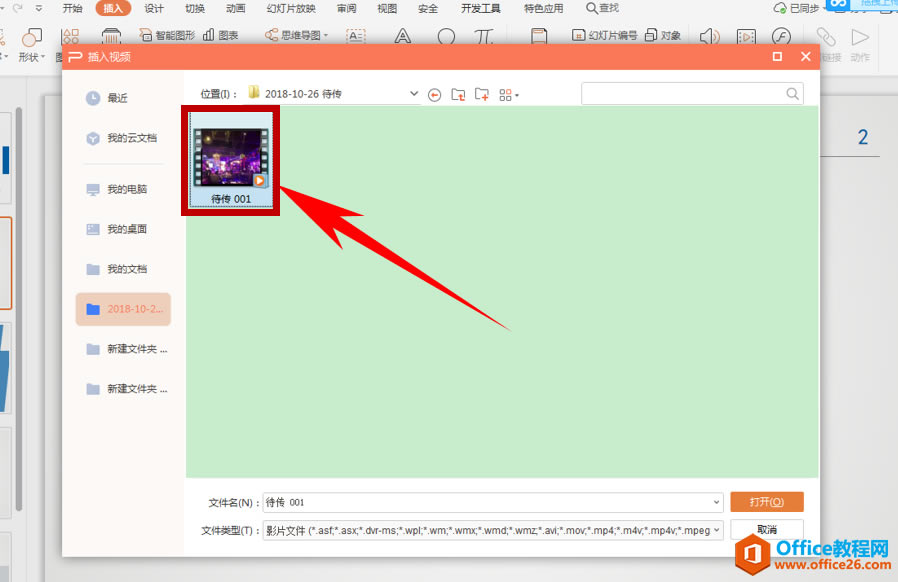Screen dimensions: 898x582
Task: Click the 智能图形 toolbar button
Action: 167,36
